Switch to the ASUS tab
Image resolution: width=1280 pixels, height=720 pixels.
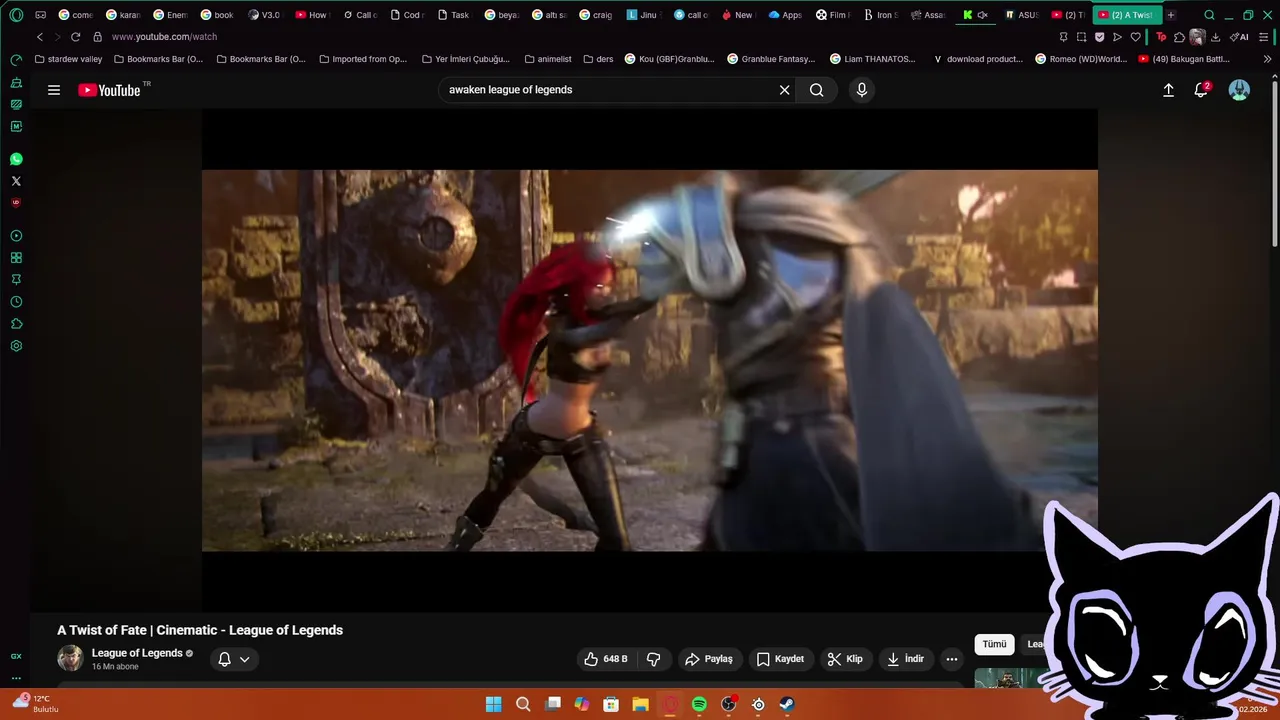click(x=1021, y=15)
